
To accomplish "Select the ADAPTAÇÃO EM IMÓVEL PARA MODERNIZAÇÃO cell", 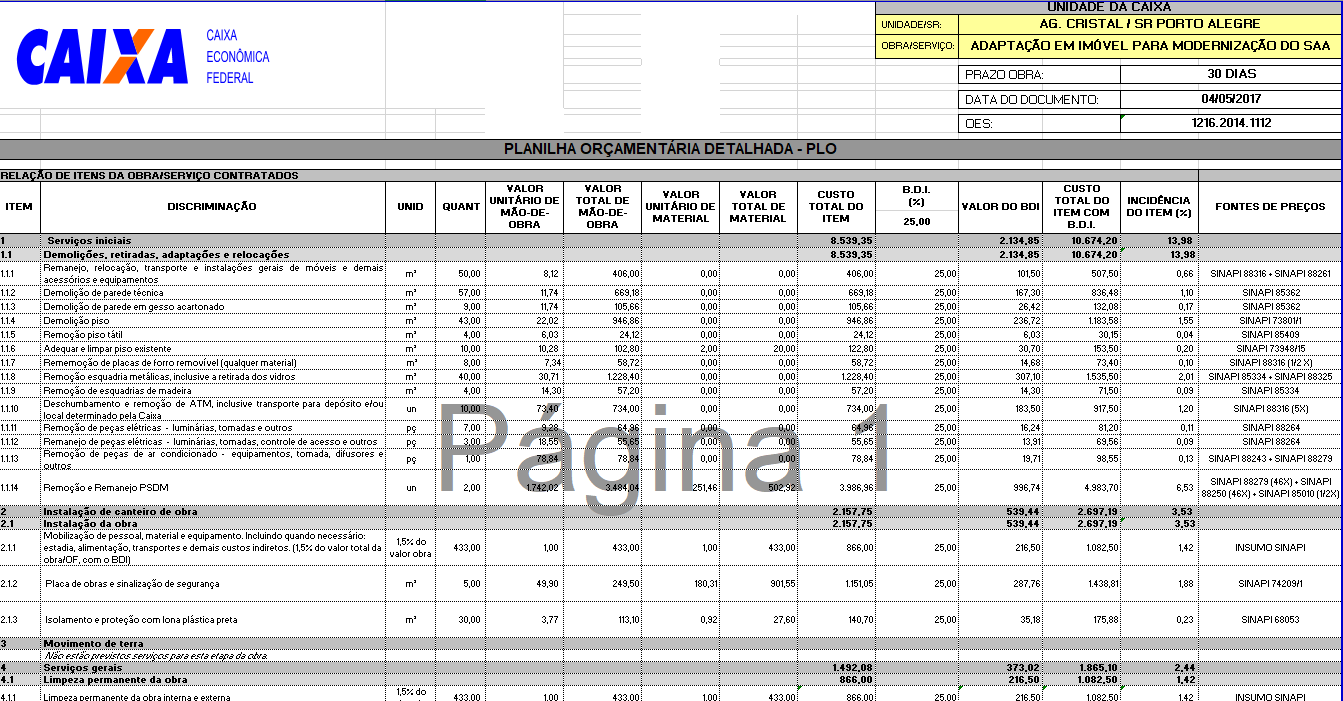I will tap(1150, 46).
